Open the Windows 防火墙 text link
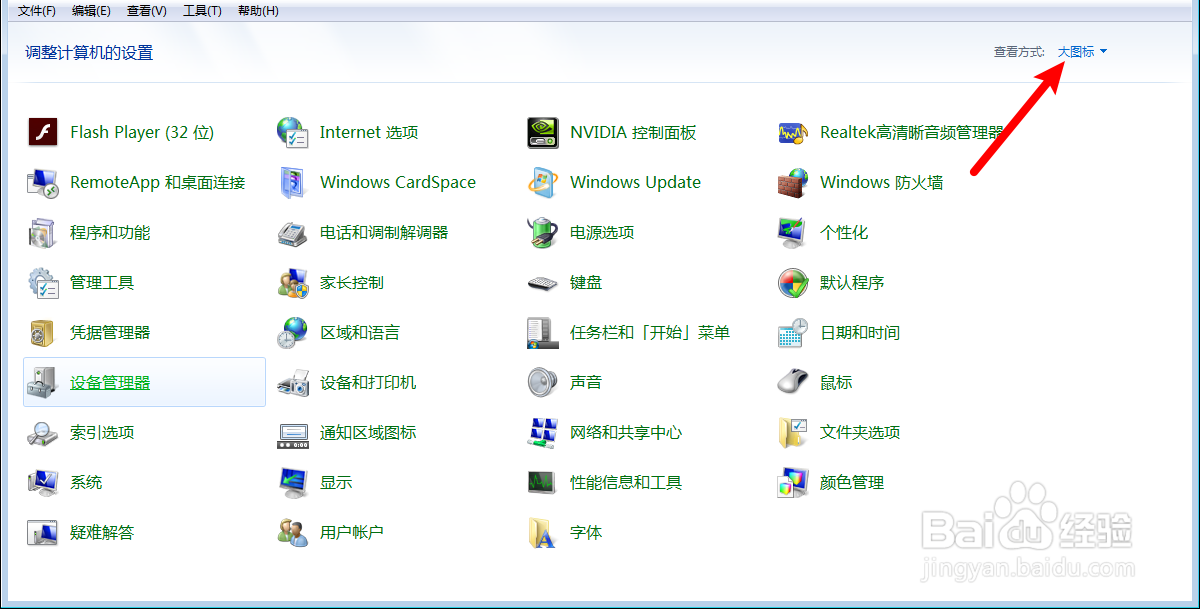 881,182
